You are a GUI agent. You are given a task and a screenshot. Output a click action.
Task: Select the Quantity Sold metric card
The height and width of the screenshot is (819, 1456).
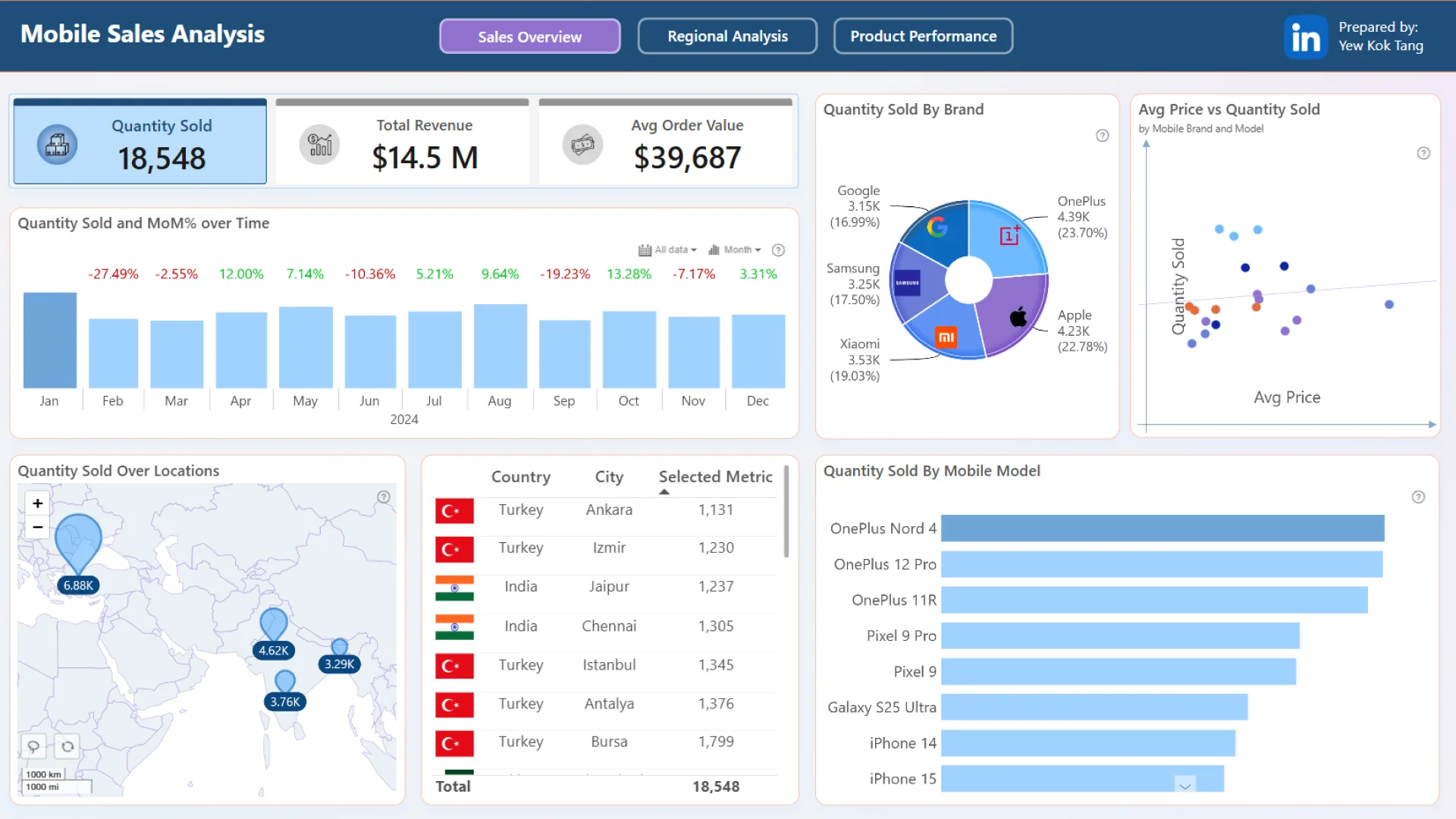tap(140, 143)
